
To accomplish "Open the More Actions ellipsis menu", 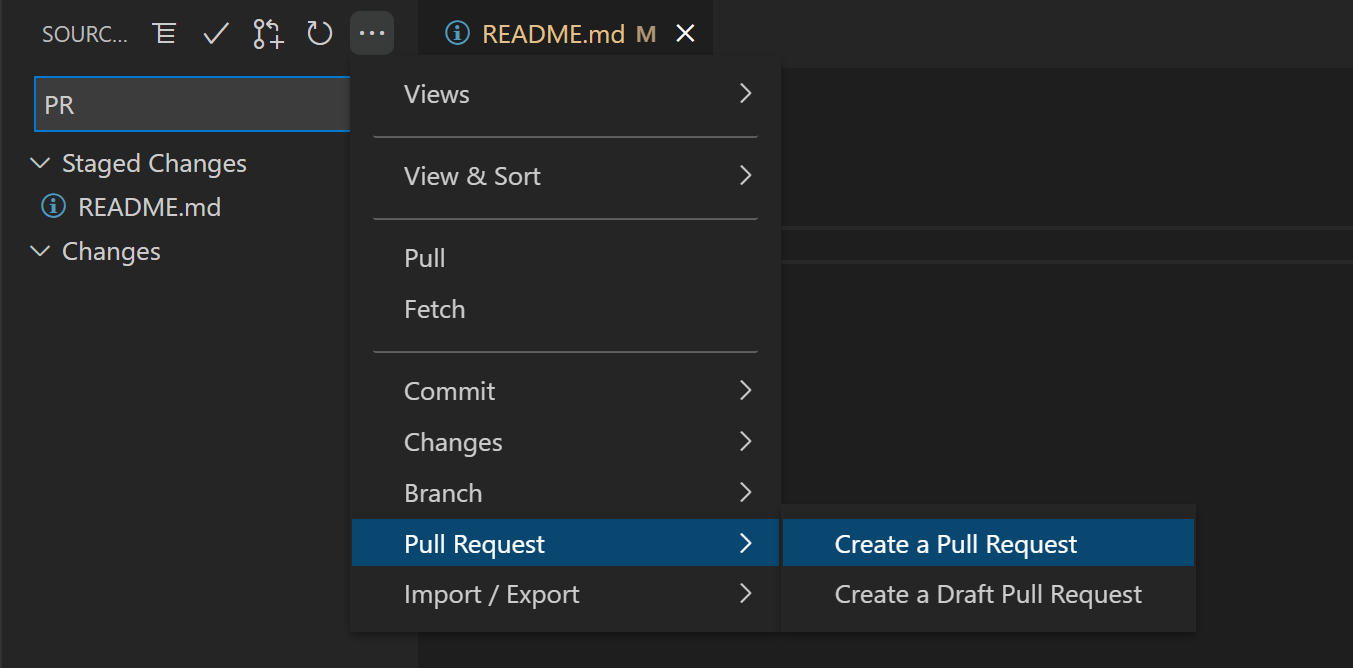I will coord(371,32).
